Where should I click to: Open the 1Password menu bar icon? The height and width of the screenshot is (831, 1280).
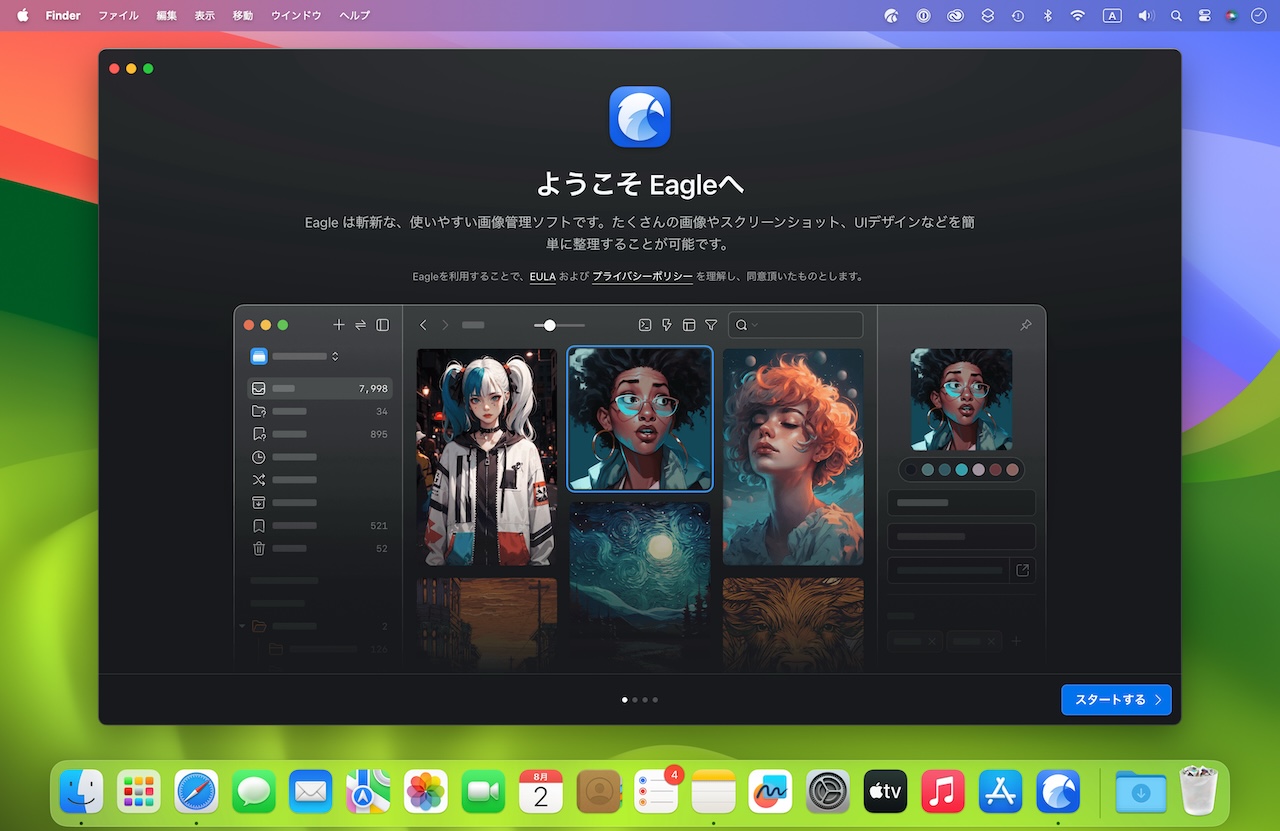924,15
